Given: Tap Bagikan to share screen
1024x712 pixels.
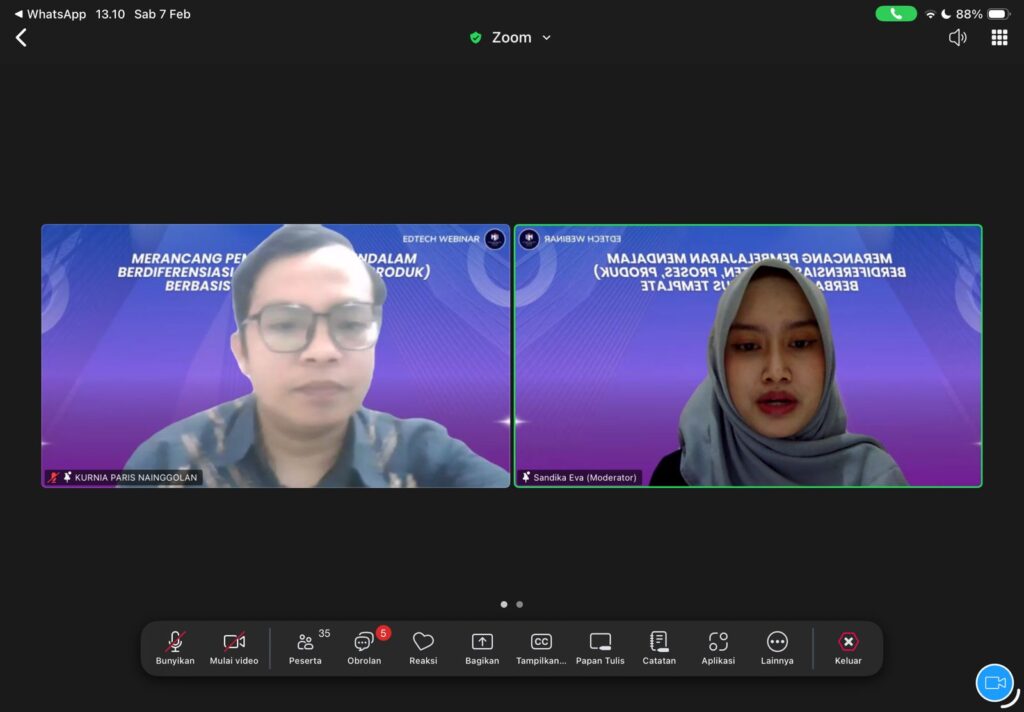Looking at the screenshot, I should coord(482,647).
